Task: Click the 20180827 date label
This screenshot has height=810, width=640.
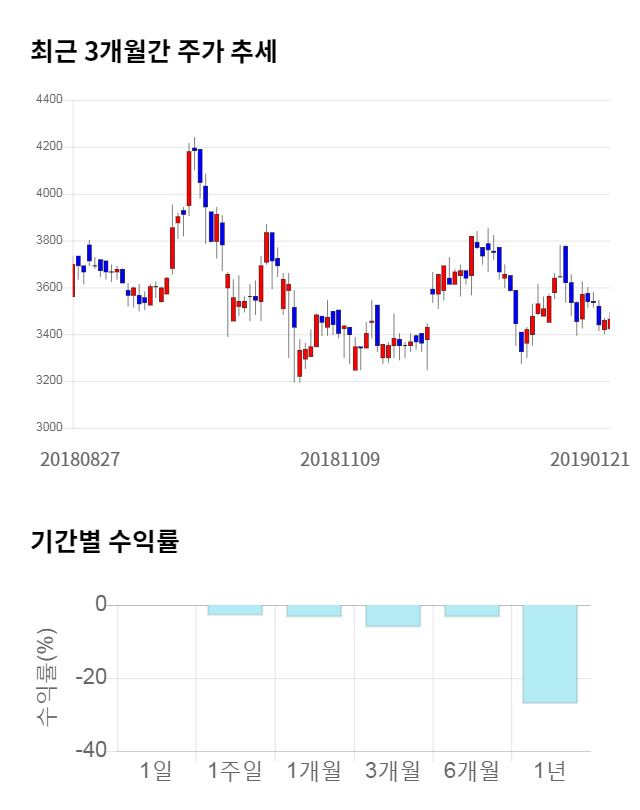Action: 80,459
